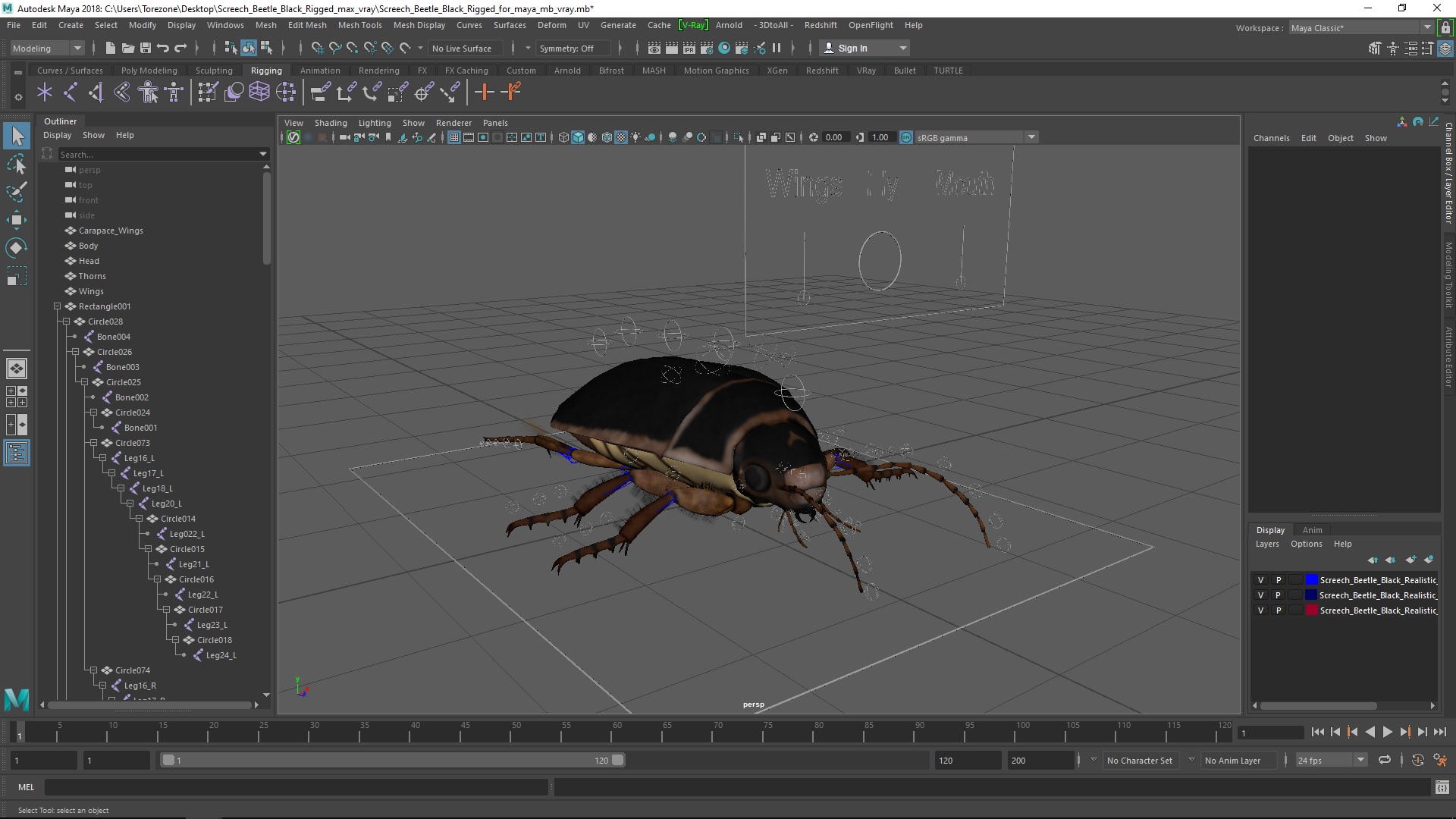Play the animation forwards
This screenshot has width=1456, height=819.
pyautogui.click(x=1387, y=732)
